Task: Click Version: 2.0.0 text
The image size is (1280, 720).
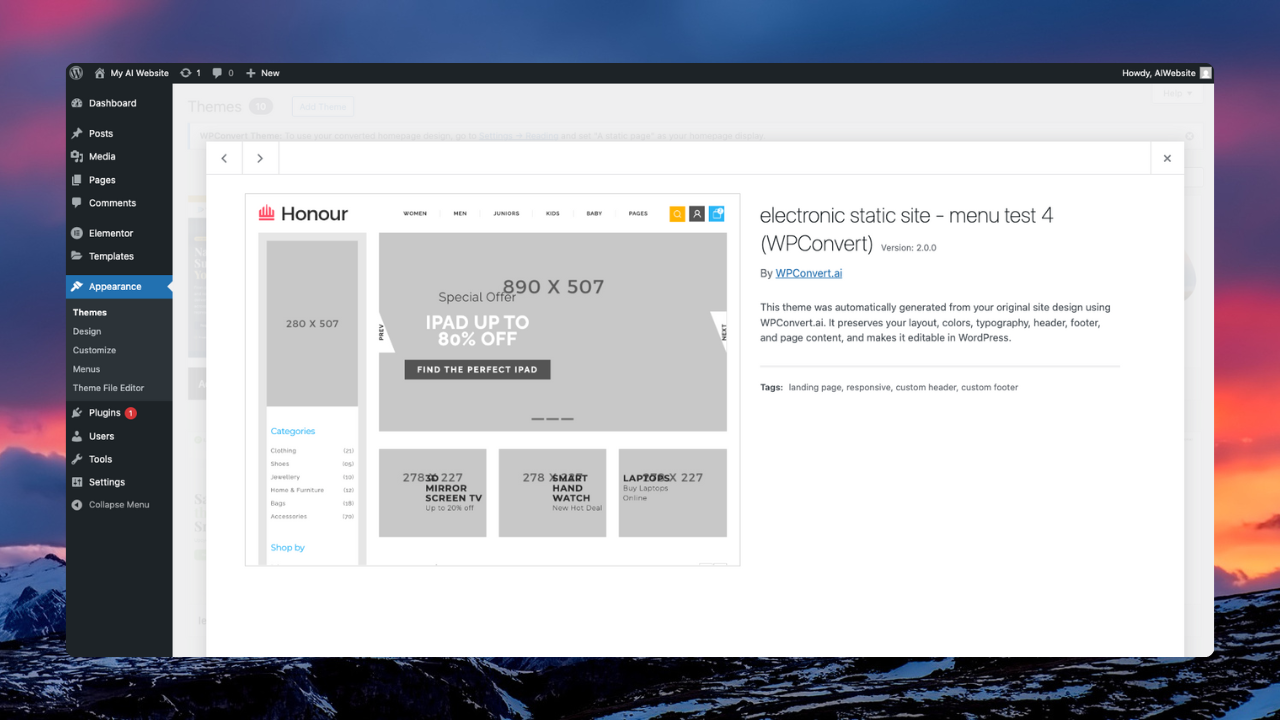Action: tap(909, 247)
